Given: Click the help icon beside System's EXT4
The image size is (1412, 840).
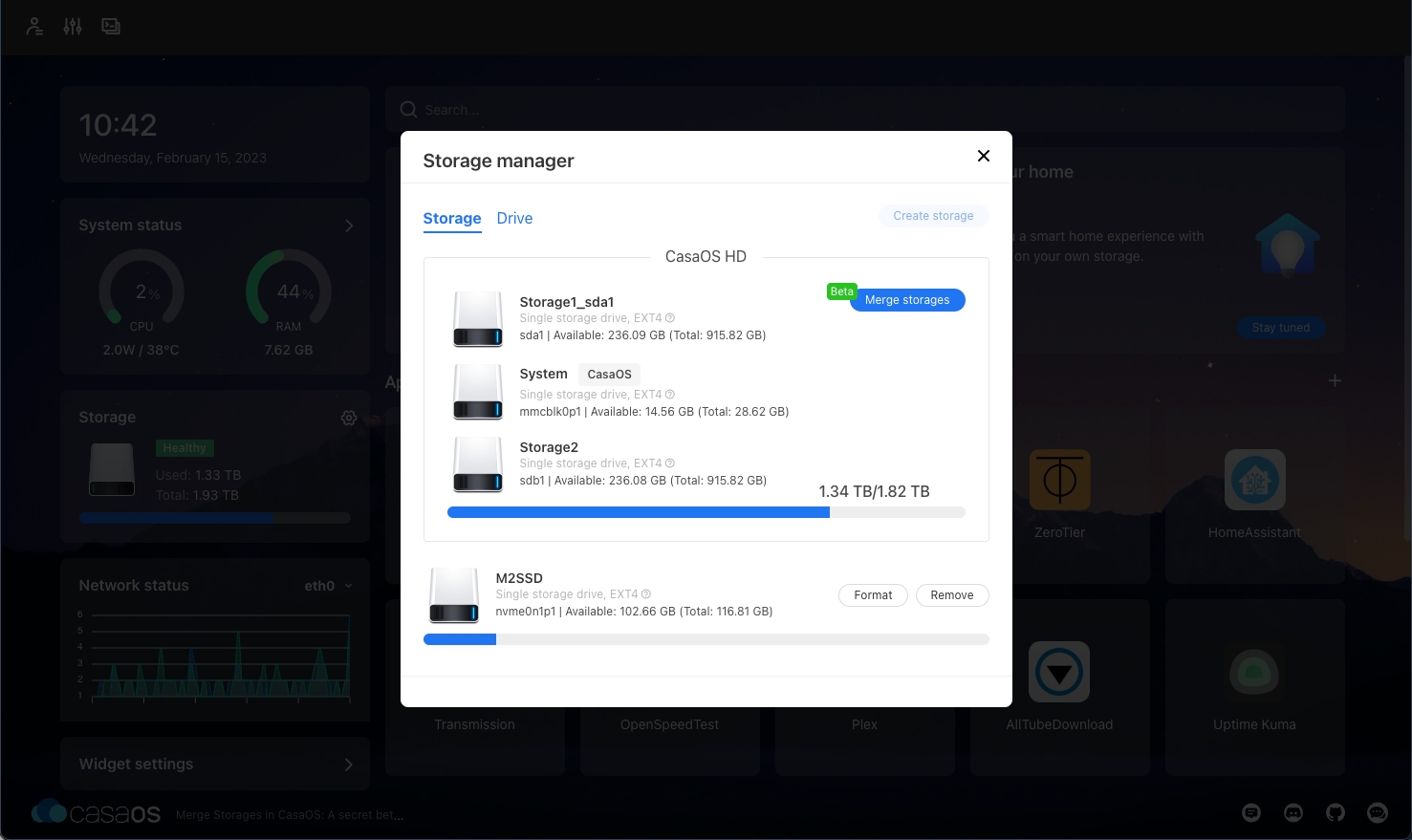Looking at the screenshot, I should click(x=670, y=395).
